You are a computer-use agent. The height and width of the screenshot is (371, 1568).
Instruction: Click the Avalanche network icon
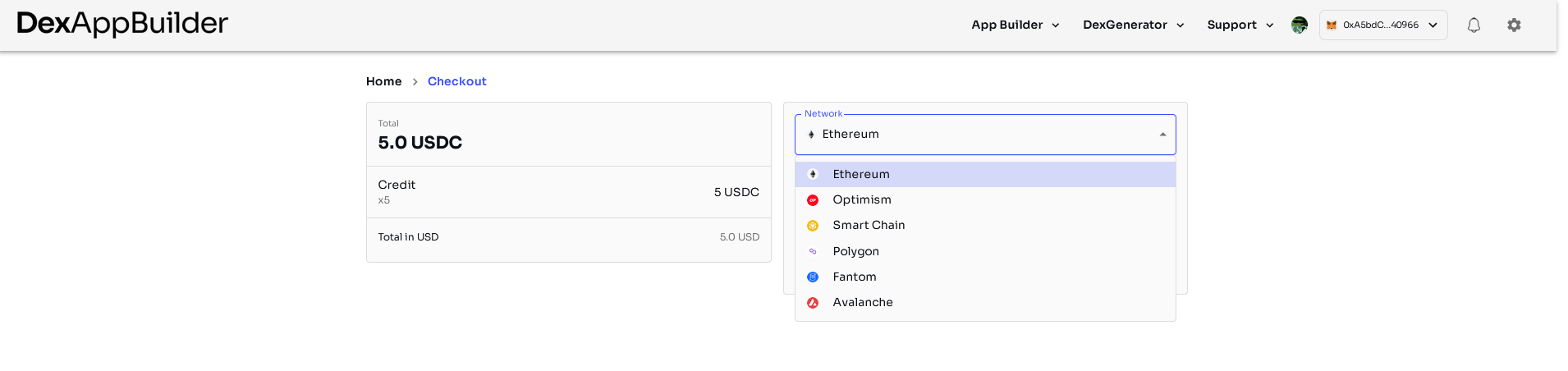click(x=813, y=303)
